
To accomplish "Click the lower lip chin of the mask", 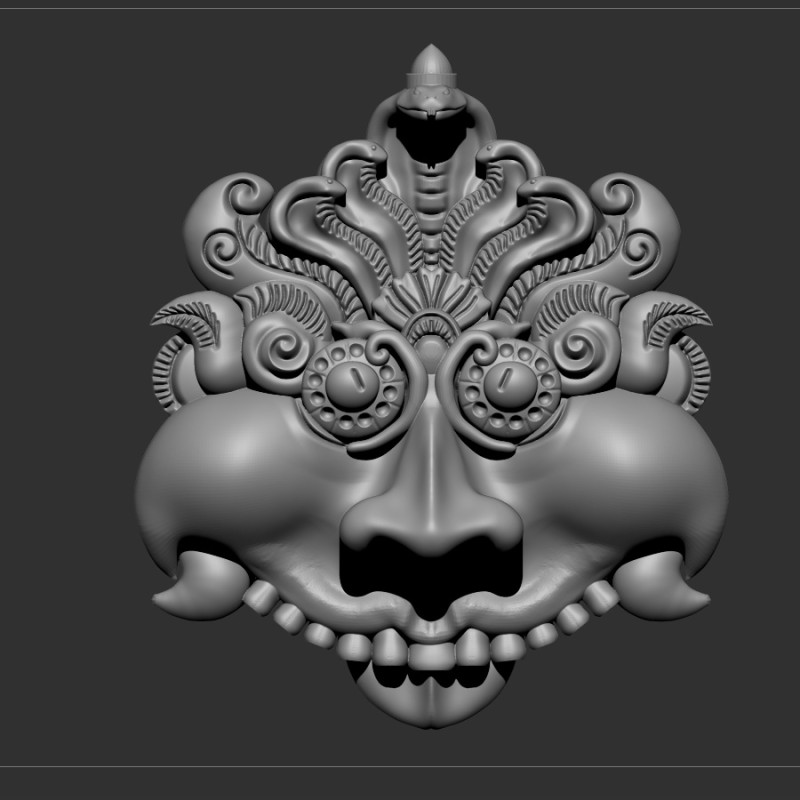I will pos(432,702).
